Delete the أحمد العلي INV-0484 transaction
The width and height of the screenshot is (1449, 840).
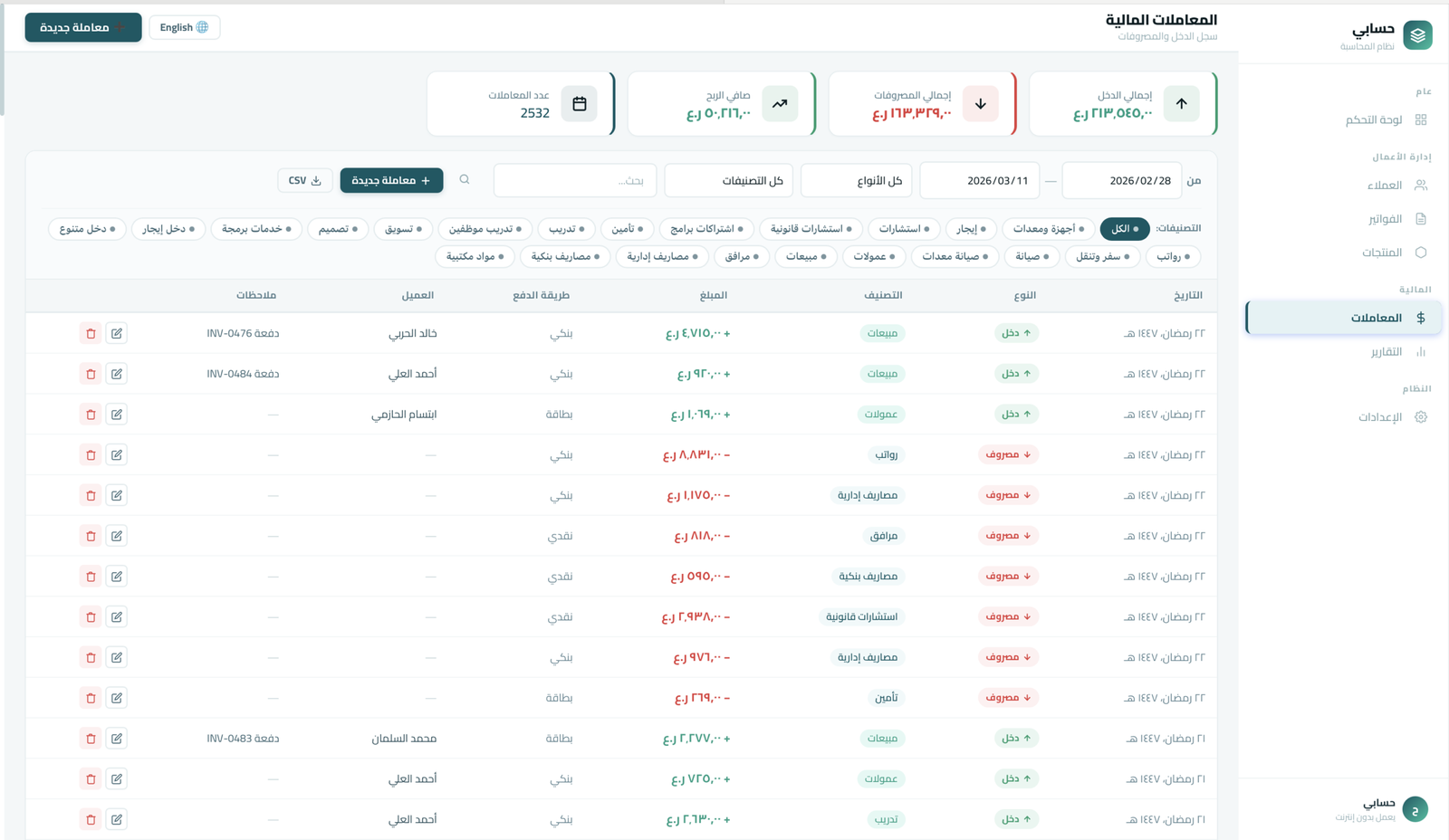(x=91, y=374)
